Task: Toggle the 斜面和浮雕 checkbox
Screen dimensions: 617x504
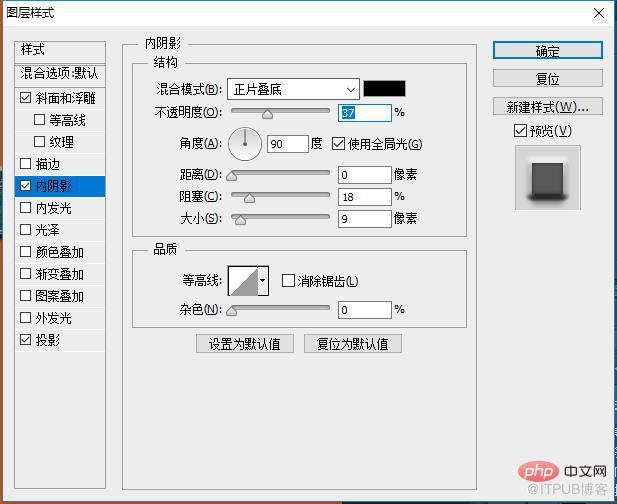Action: click(26, 97)
